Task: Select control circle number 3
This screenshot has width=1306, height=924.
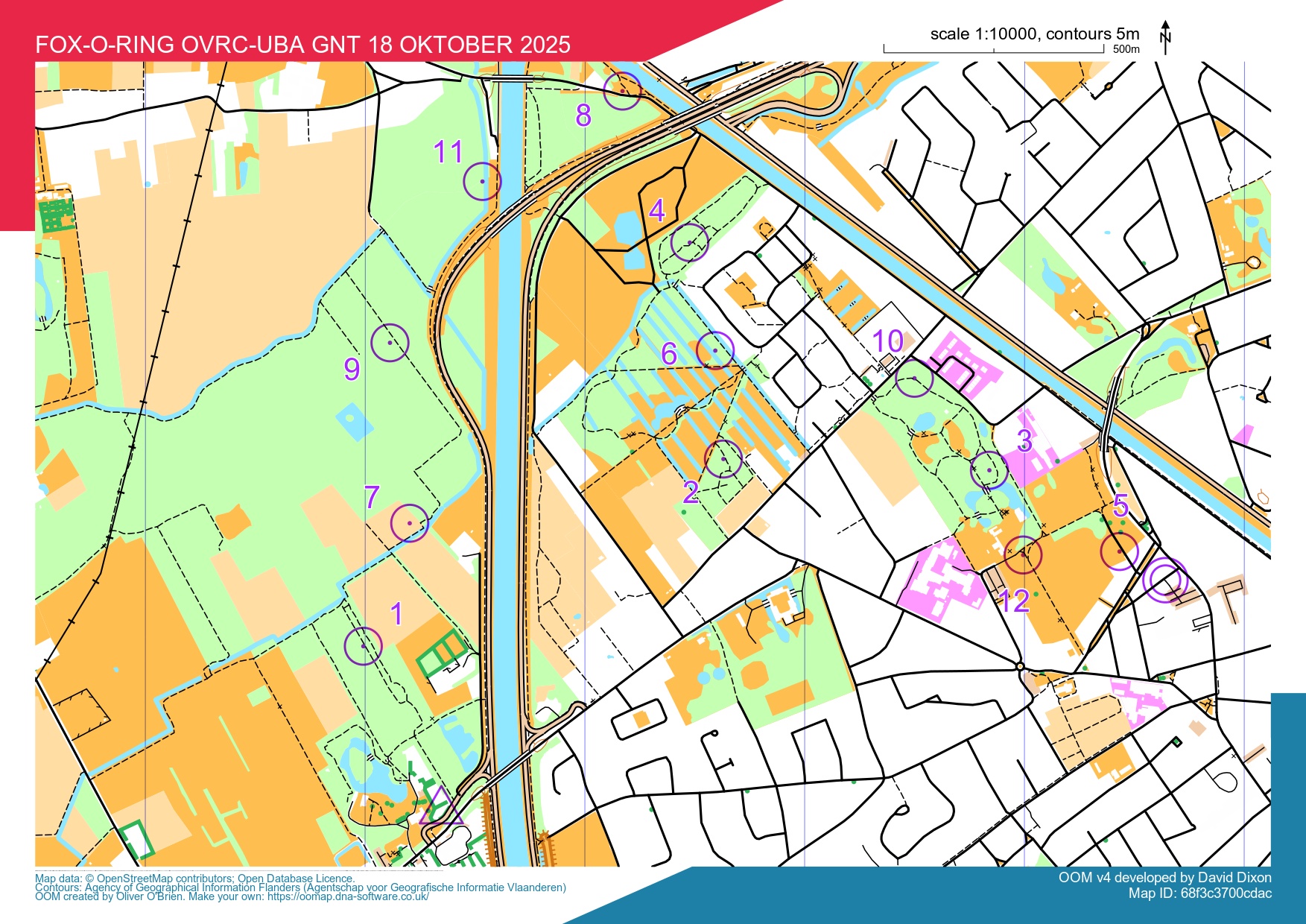Action: (x=989, y=470)
